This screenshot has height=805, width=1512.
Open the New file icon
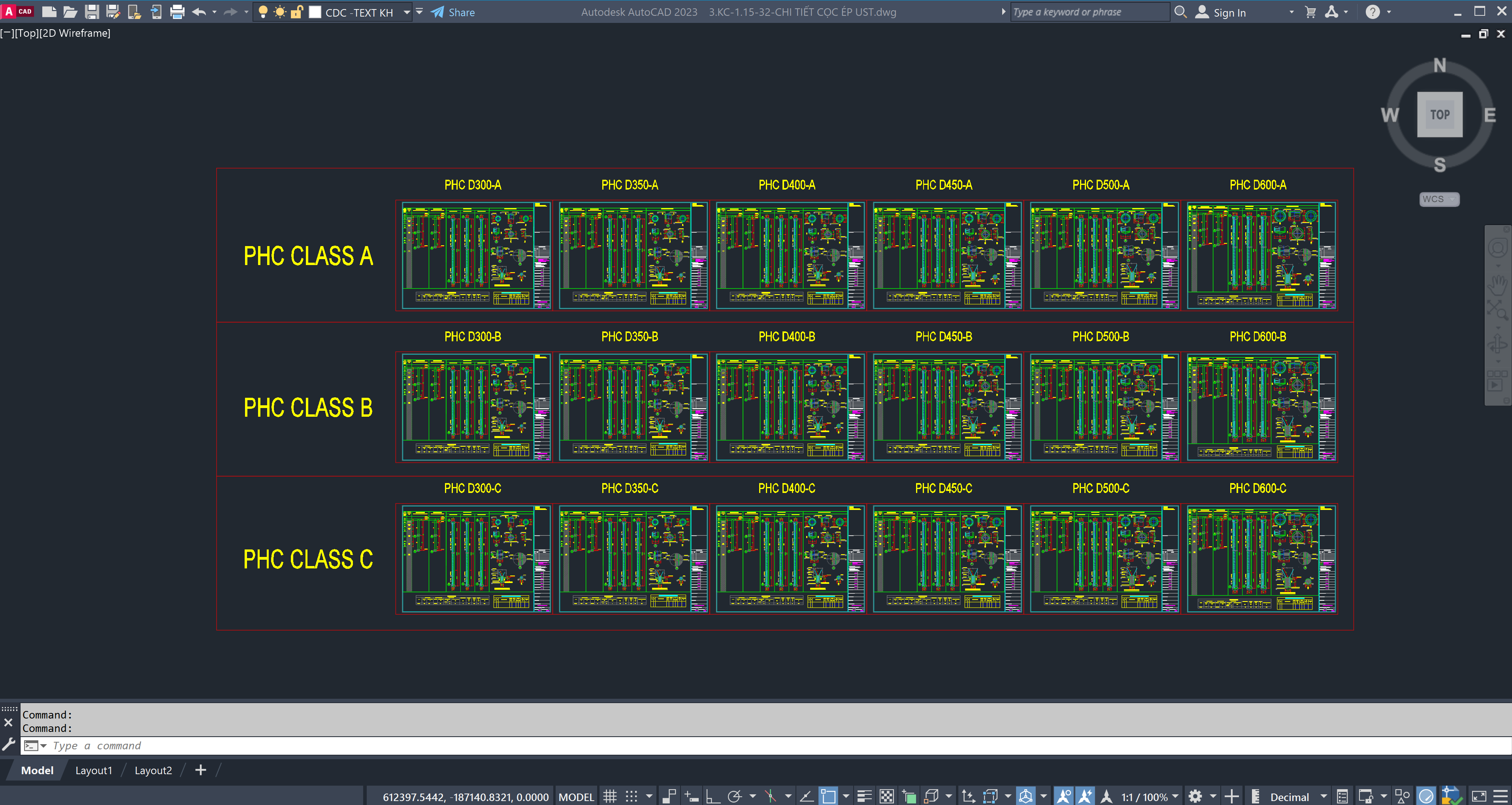point(48,12)
